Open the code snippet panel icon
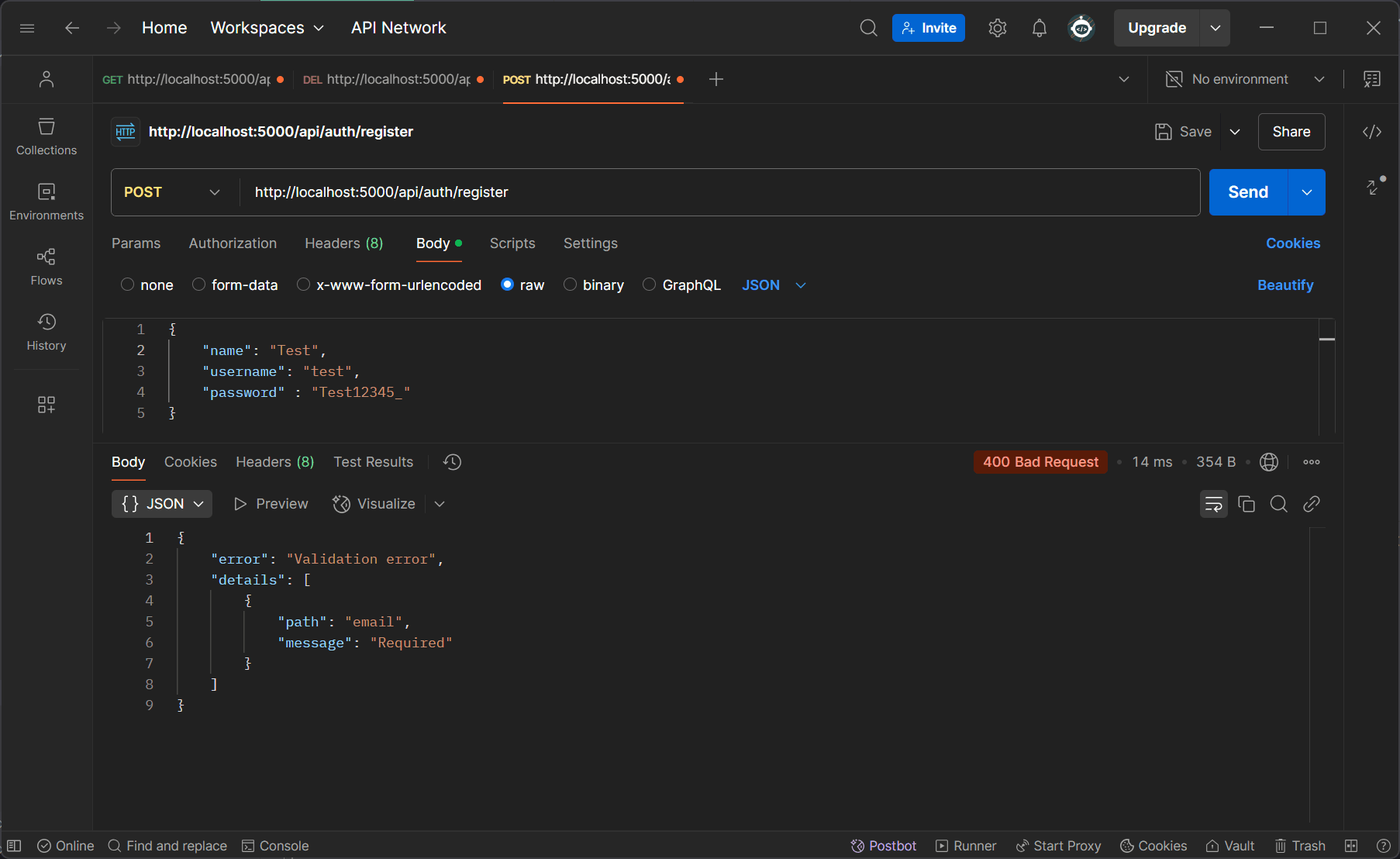The width and height of the screenshot is (1400, 859). point(1372,132)
